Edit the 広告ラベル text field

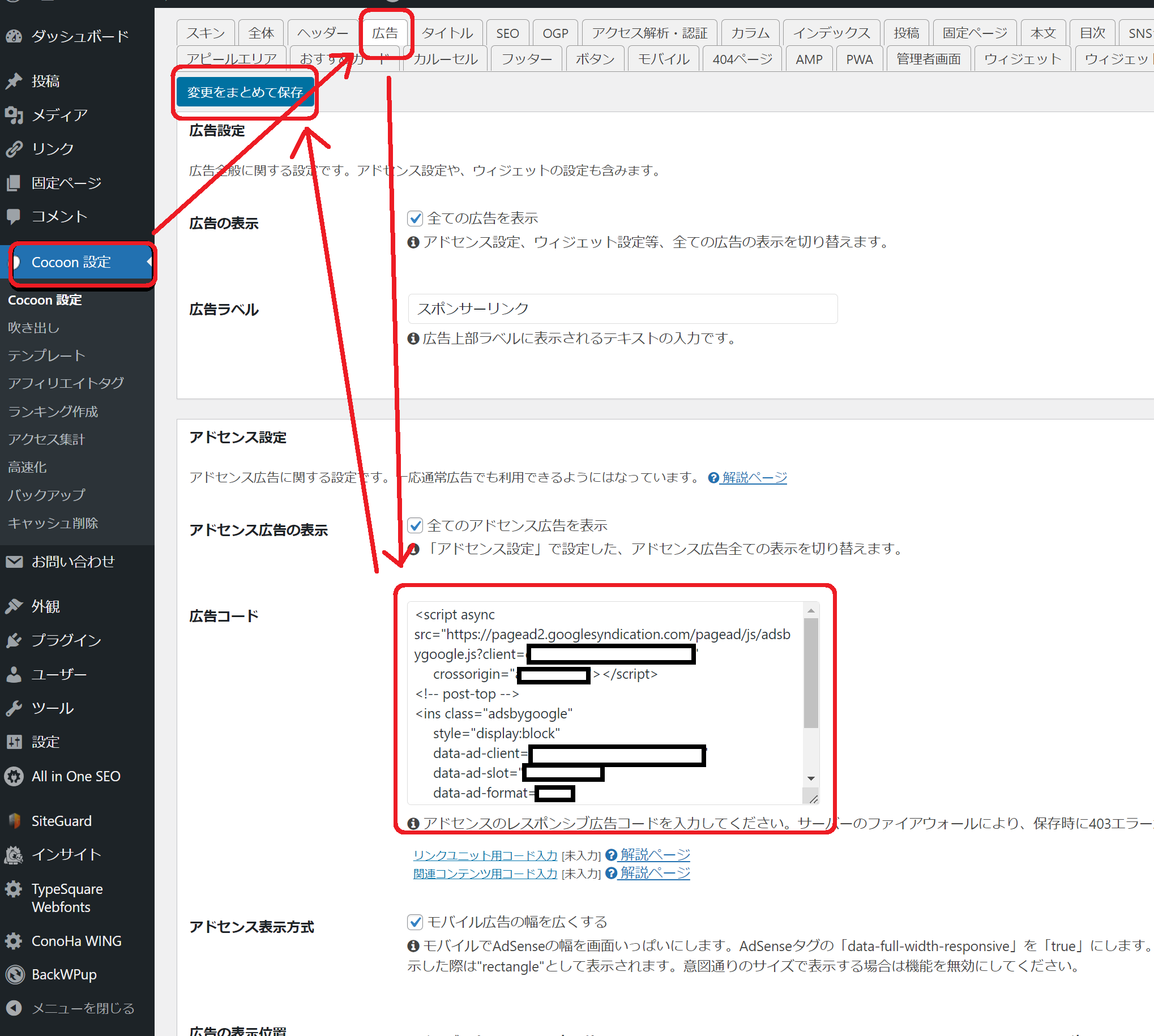pos(622,309)
